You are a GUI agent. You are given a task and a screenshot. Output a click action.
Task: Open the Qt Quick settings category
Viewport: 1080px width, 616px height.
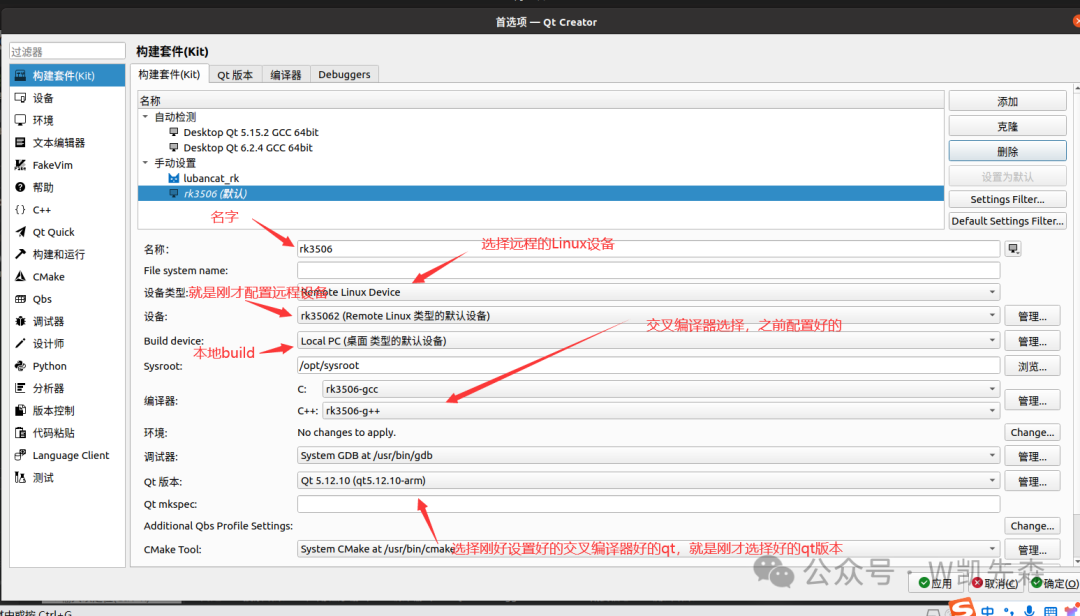53,232
